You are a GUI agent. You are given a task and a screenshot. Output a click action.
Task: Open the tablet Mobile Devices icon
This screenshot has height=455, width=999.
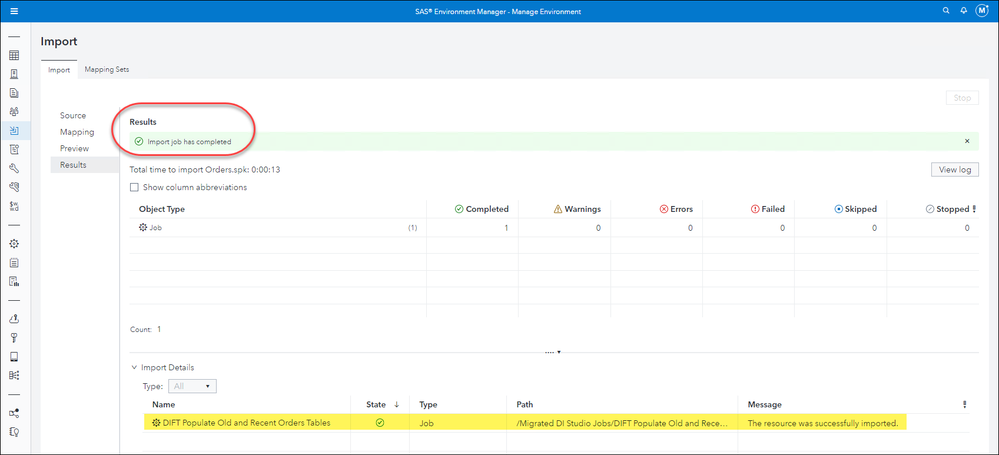tap(14, 356)
